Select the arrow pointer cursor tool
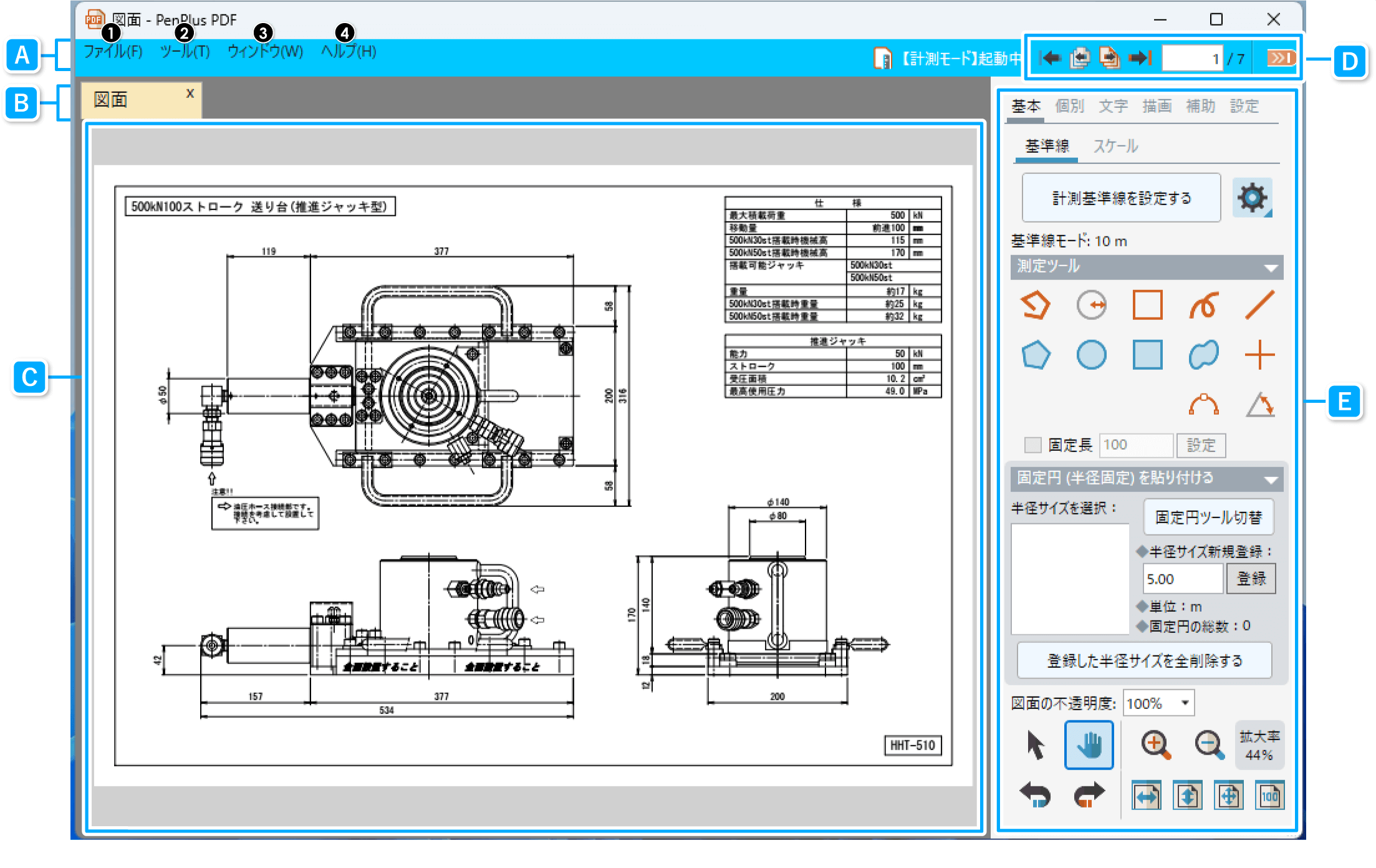This screenshot has height=868, width=1376. coord(1036,745)
